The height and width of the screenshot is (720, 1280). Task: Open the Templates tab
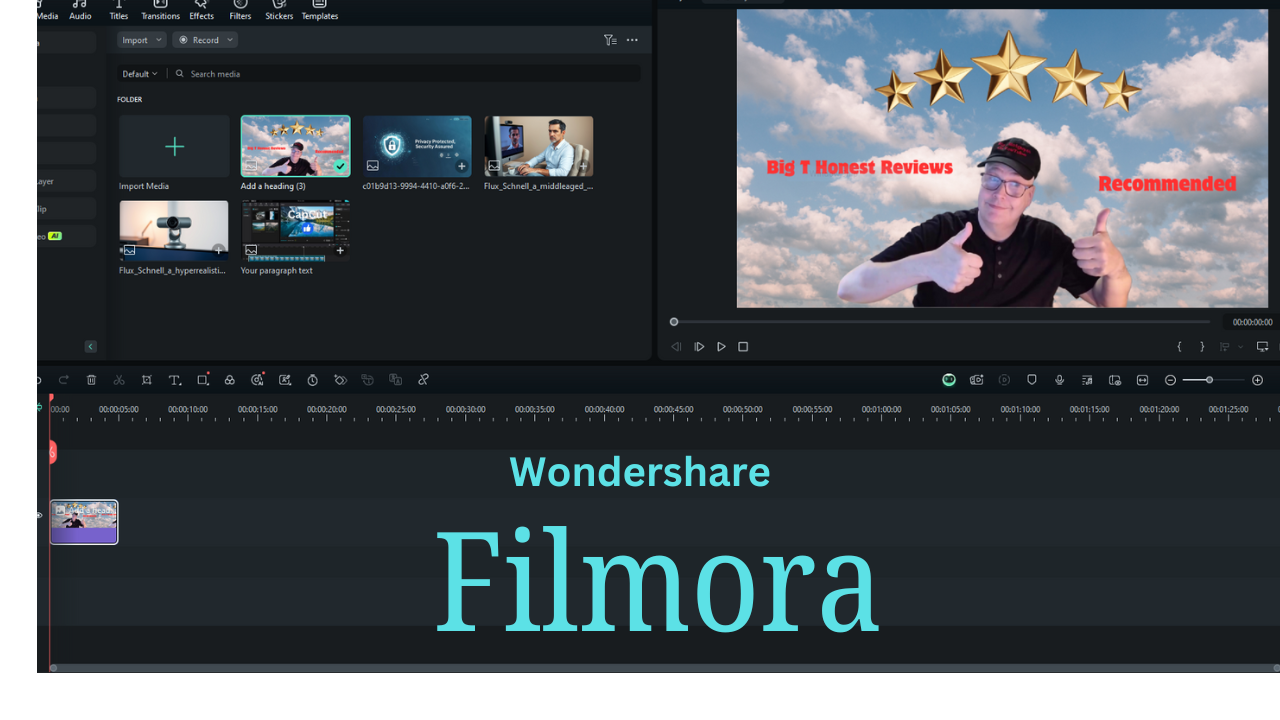320,11
